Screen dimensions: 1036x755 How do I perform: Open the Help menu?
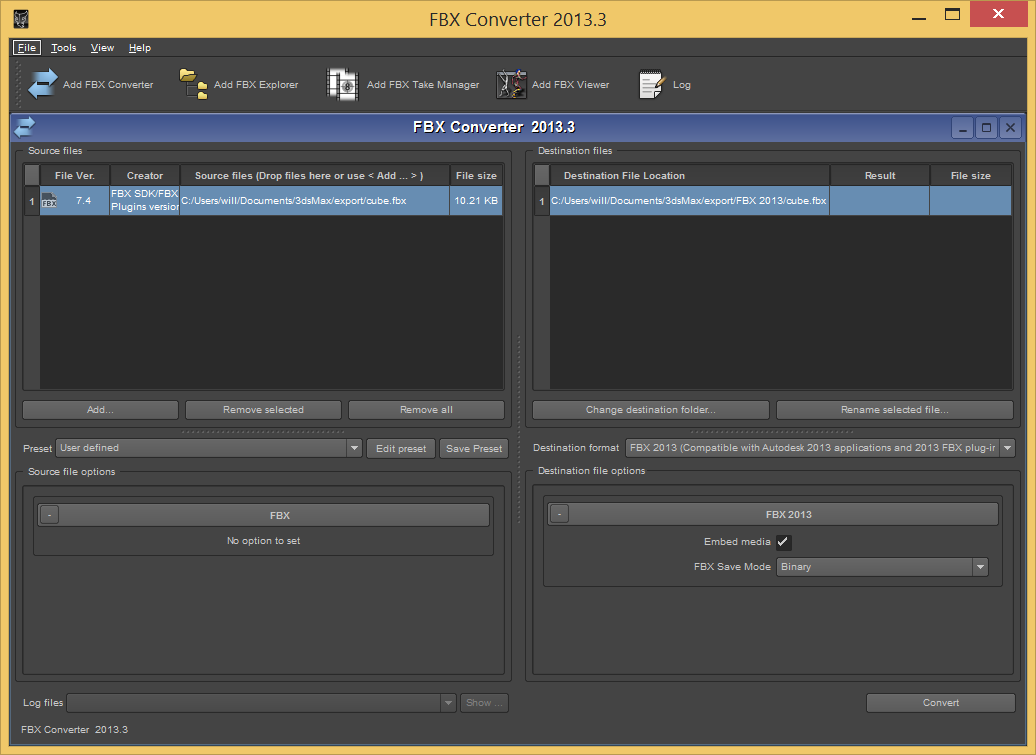(x=139, y=48)
